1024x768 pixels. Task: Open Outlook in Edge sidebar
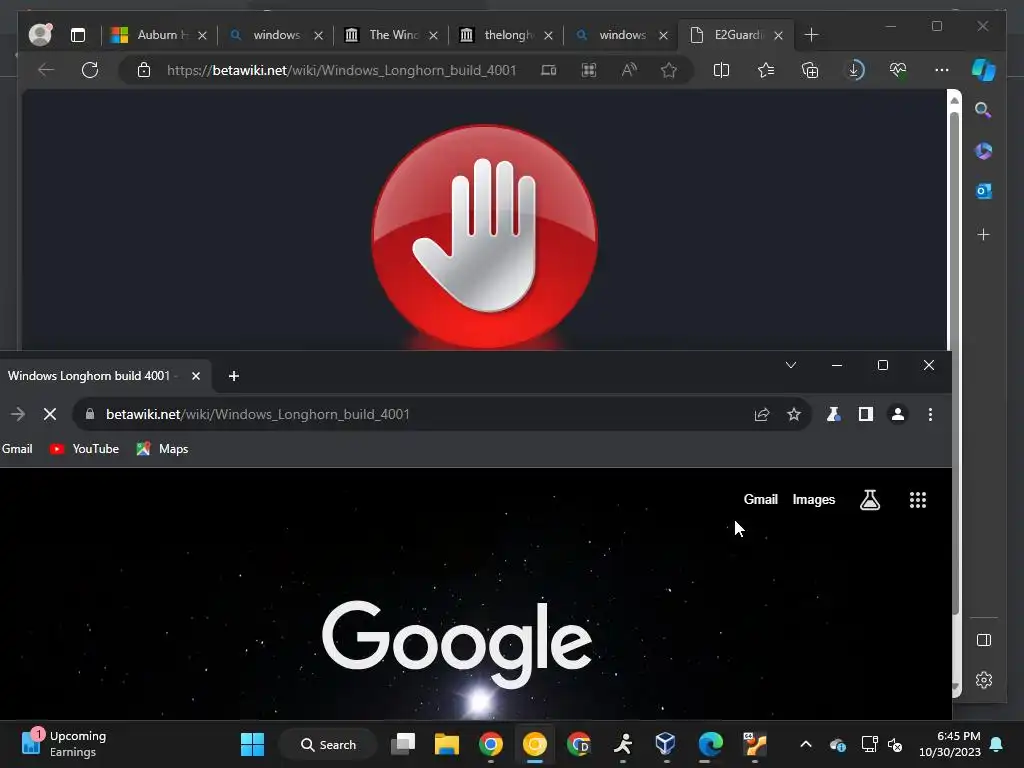[984, 191]
